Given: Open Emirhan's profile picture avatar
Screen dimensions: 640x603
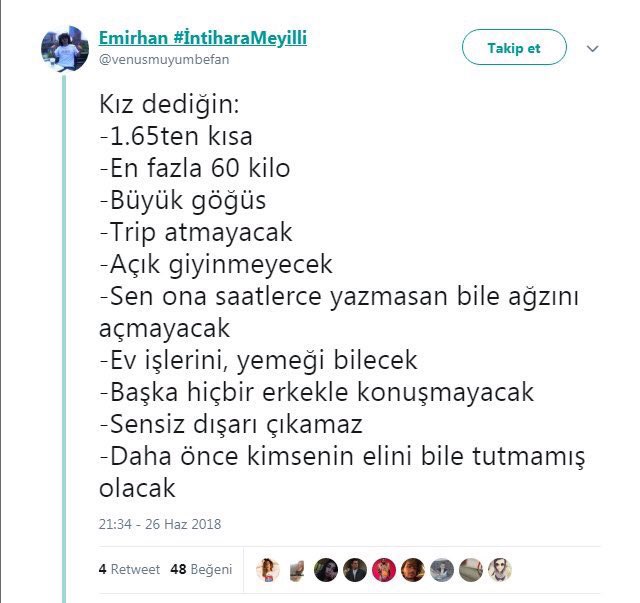Looking at the screenshot, I should 65,49.
